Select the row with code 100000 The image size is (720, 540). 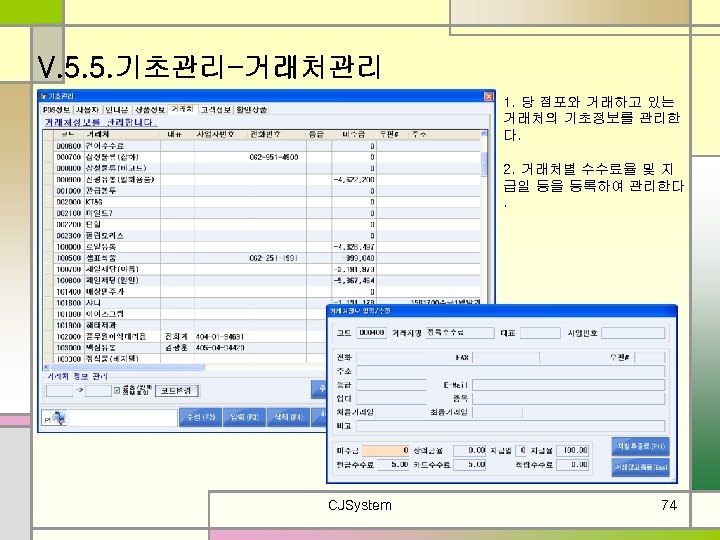pos(262,247)
